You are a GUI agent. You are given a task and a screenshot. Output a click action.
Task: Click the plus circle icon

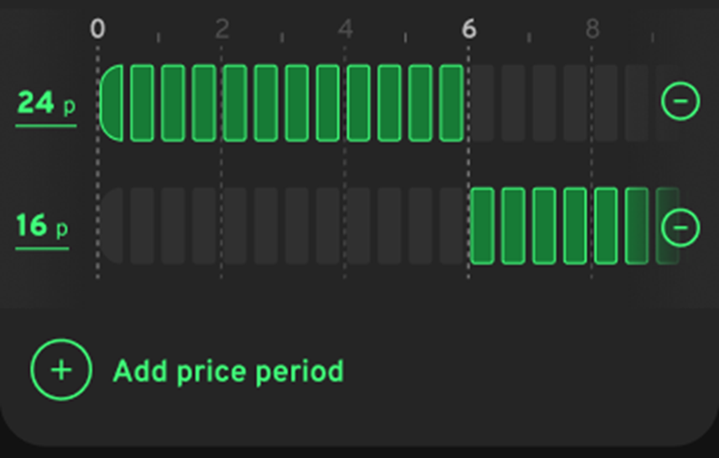click(61, 370)
